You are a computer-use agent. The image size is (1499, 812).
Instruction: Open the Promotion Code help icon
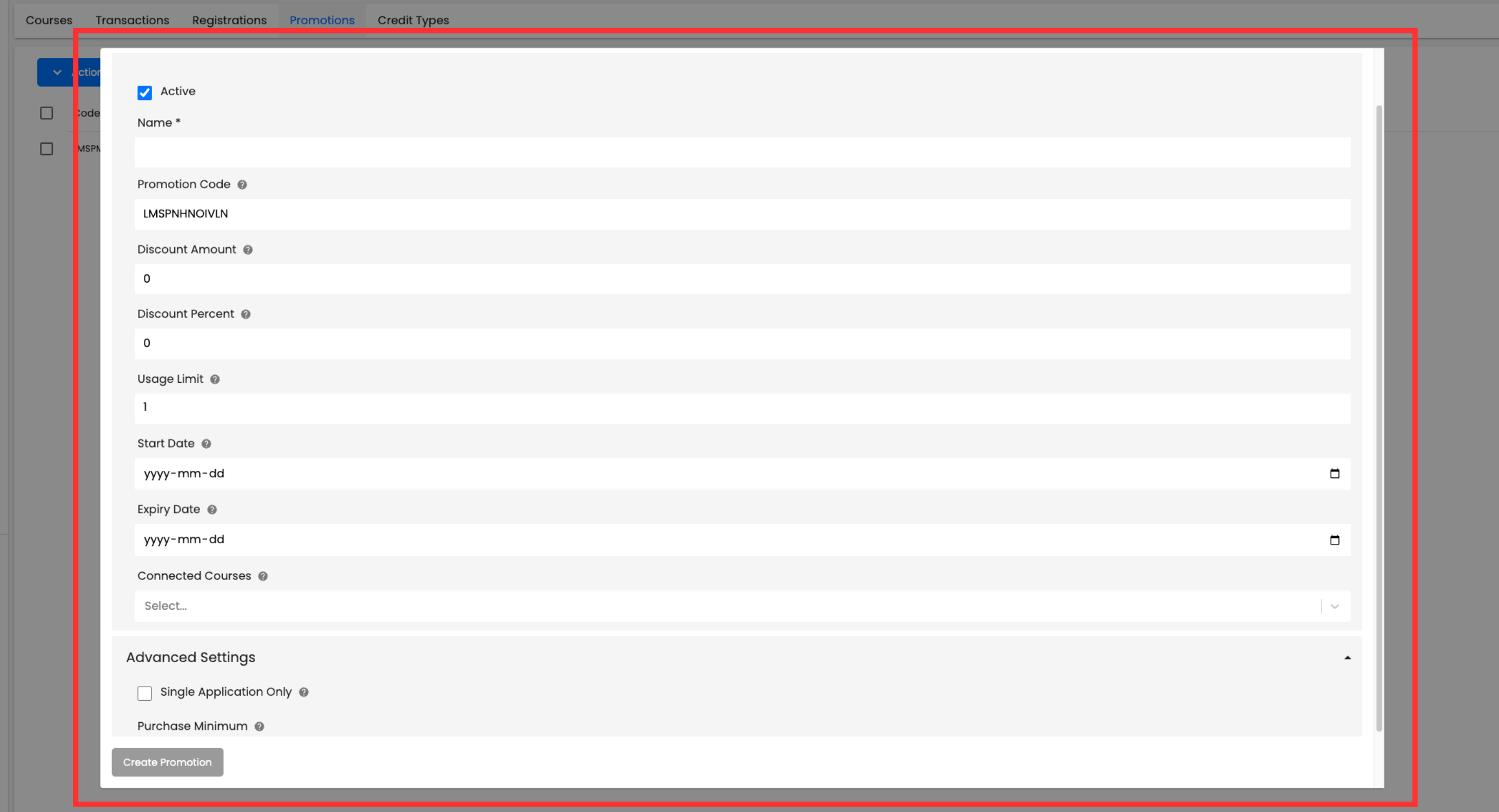[242, 184]
